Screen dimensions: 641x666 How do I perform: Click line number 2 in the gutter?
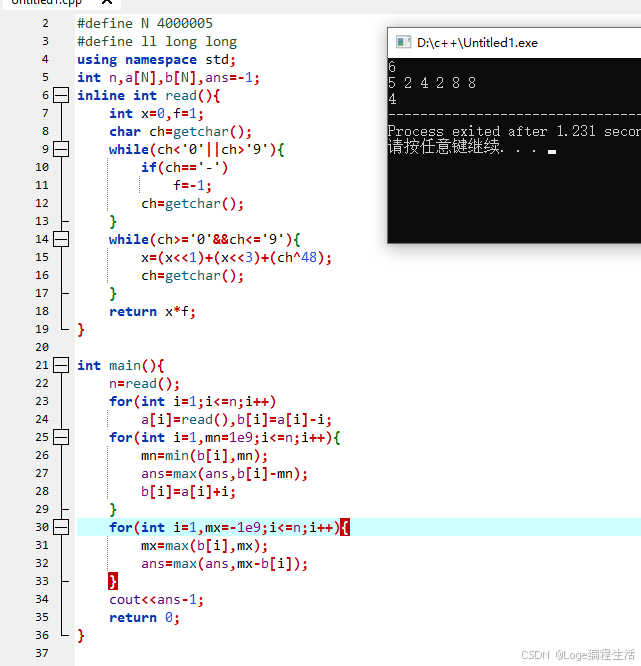pyautogui.click(x=45, y=23)
